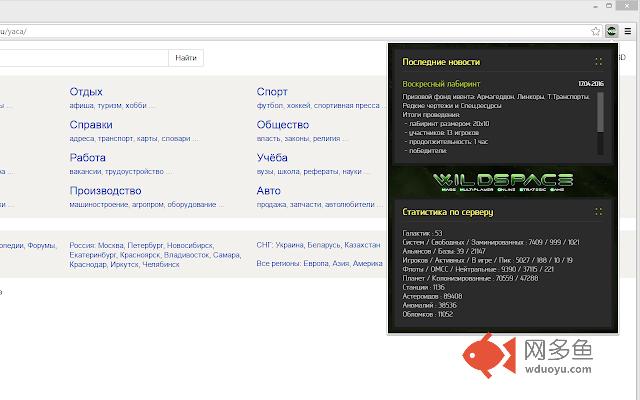Select the Петербург region link
The width and height of the screenshot is (640, 400).
[145, 245]
